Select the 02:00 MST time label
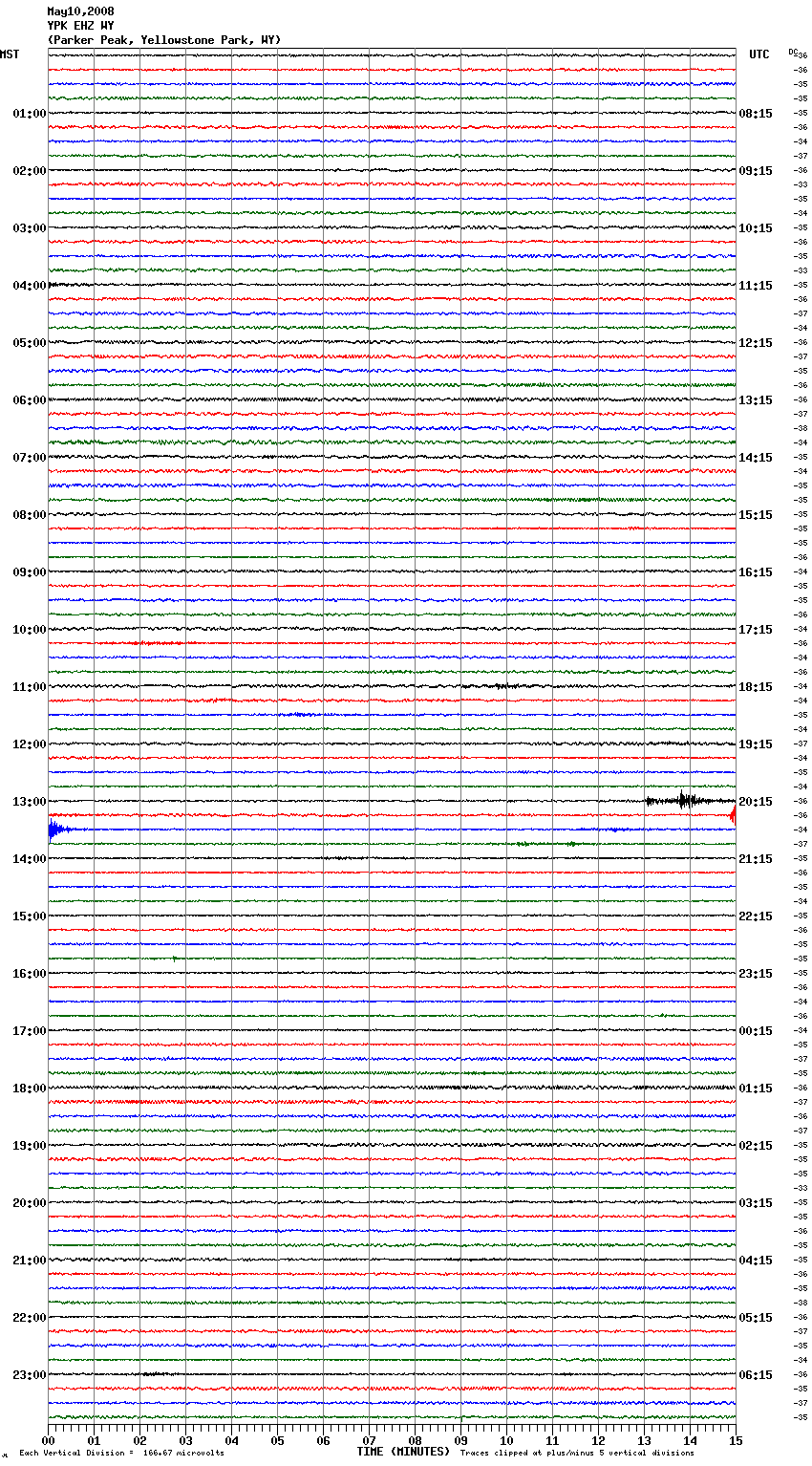The height and width of the screenshot is (1466, 812). pos(29,171)
